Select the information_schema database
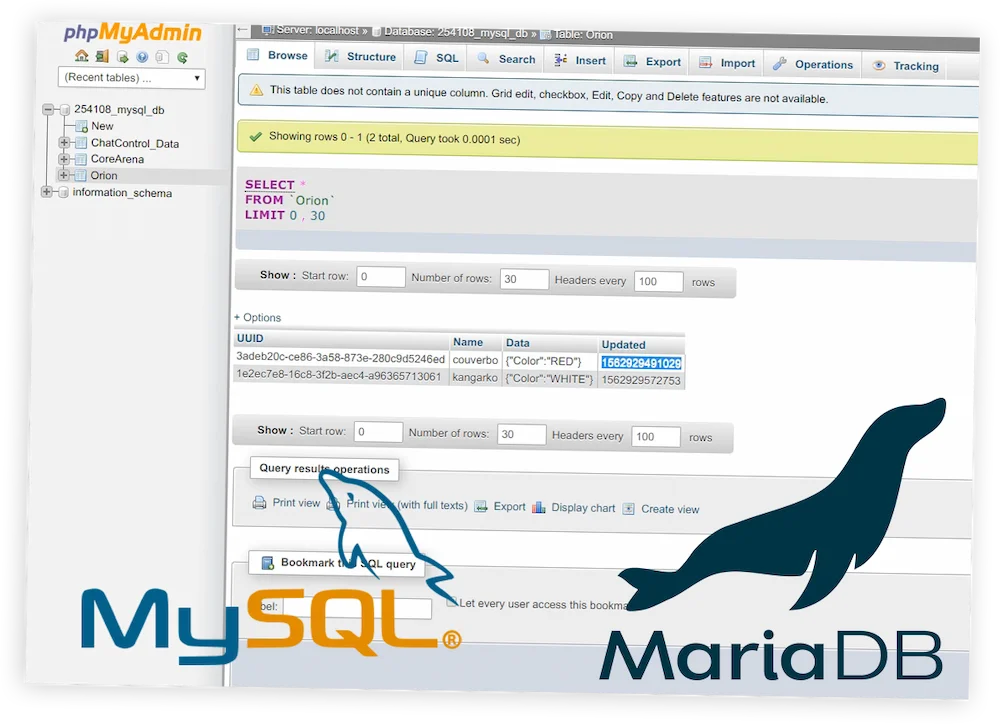The image size is (1000, 724). (x=122, y=193)
